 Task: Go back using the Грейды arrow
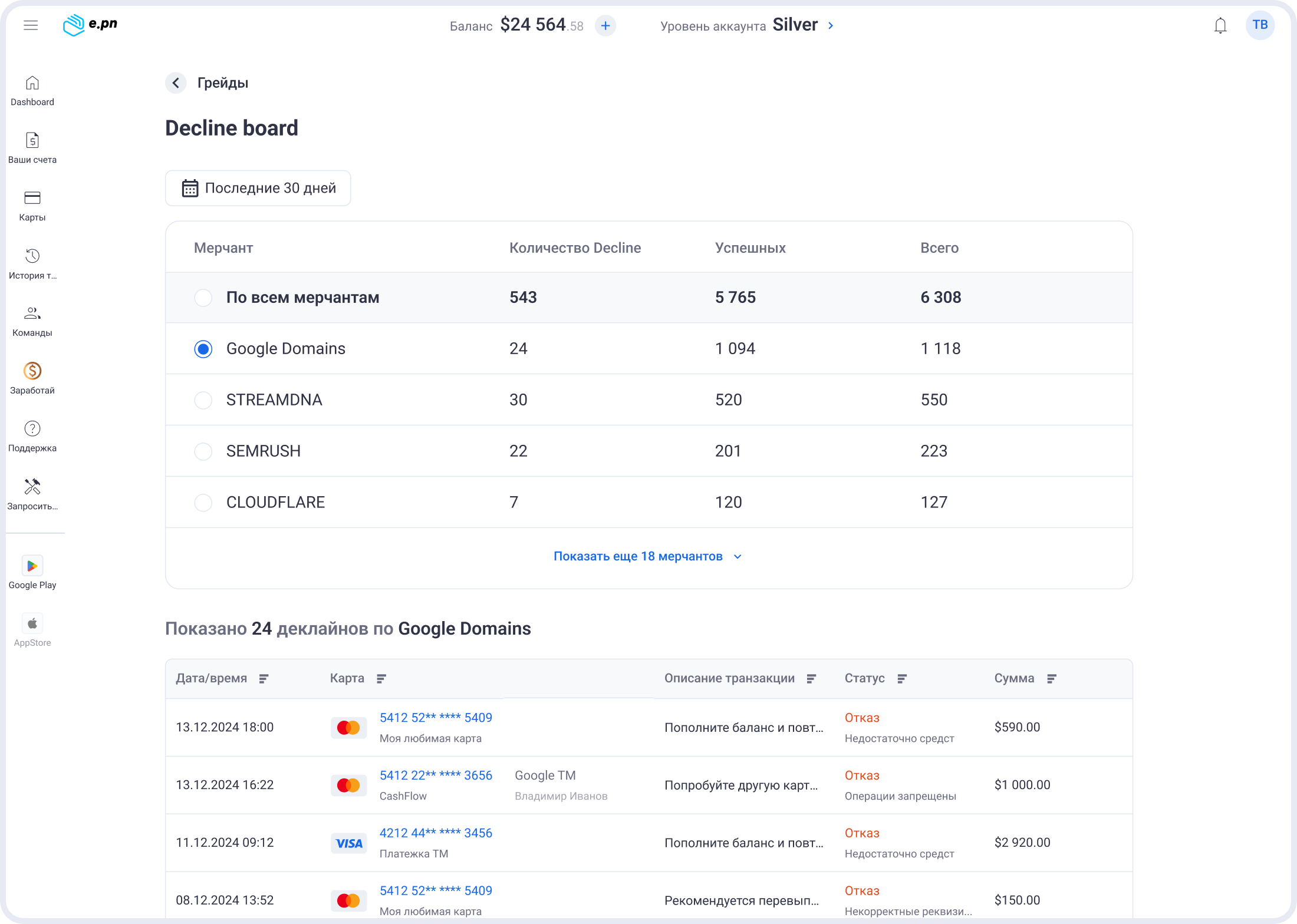click(x=176, y=83)
